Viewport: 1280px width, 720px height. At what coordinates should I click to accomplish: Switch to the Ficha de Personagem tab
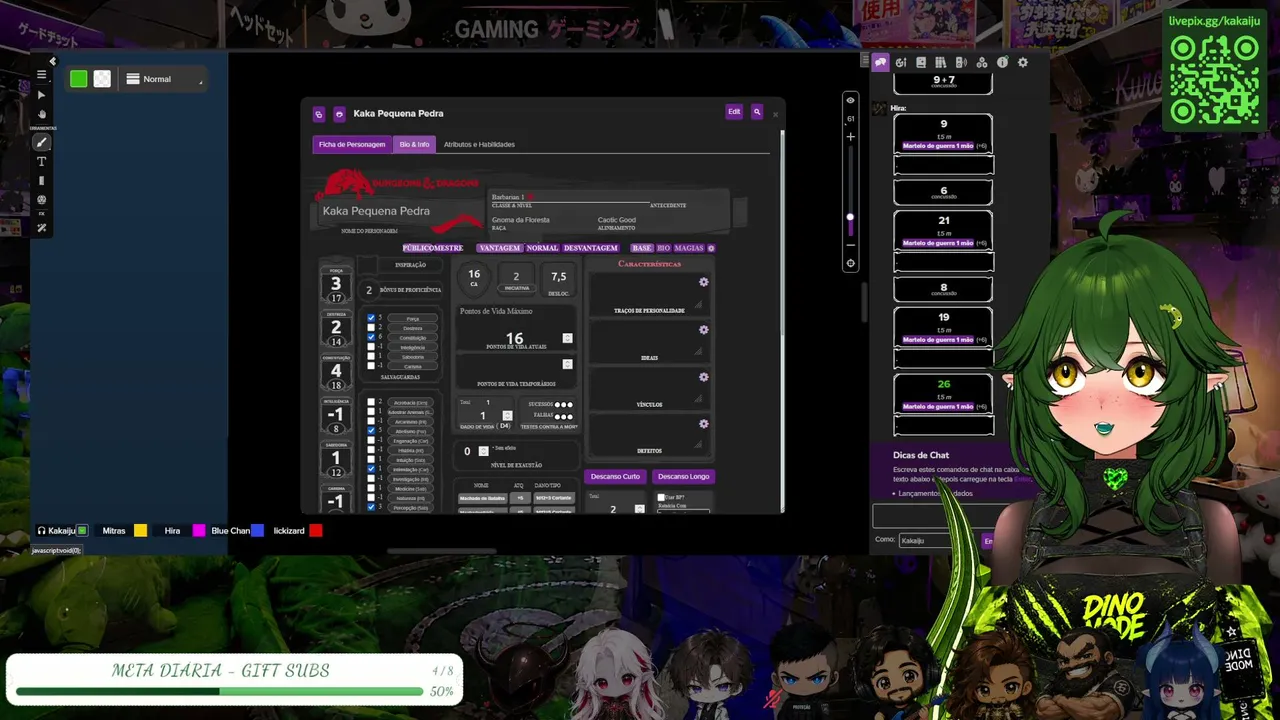(x=352, y=145)
